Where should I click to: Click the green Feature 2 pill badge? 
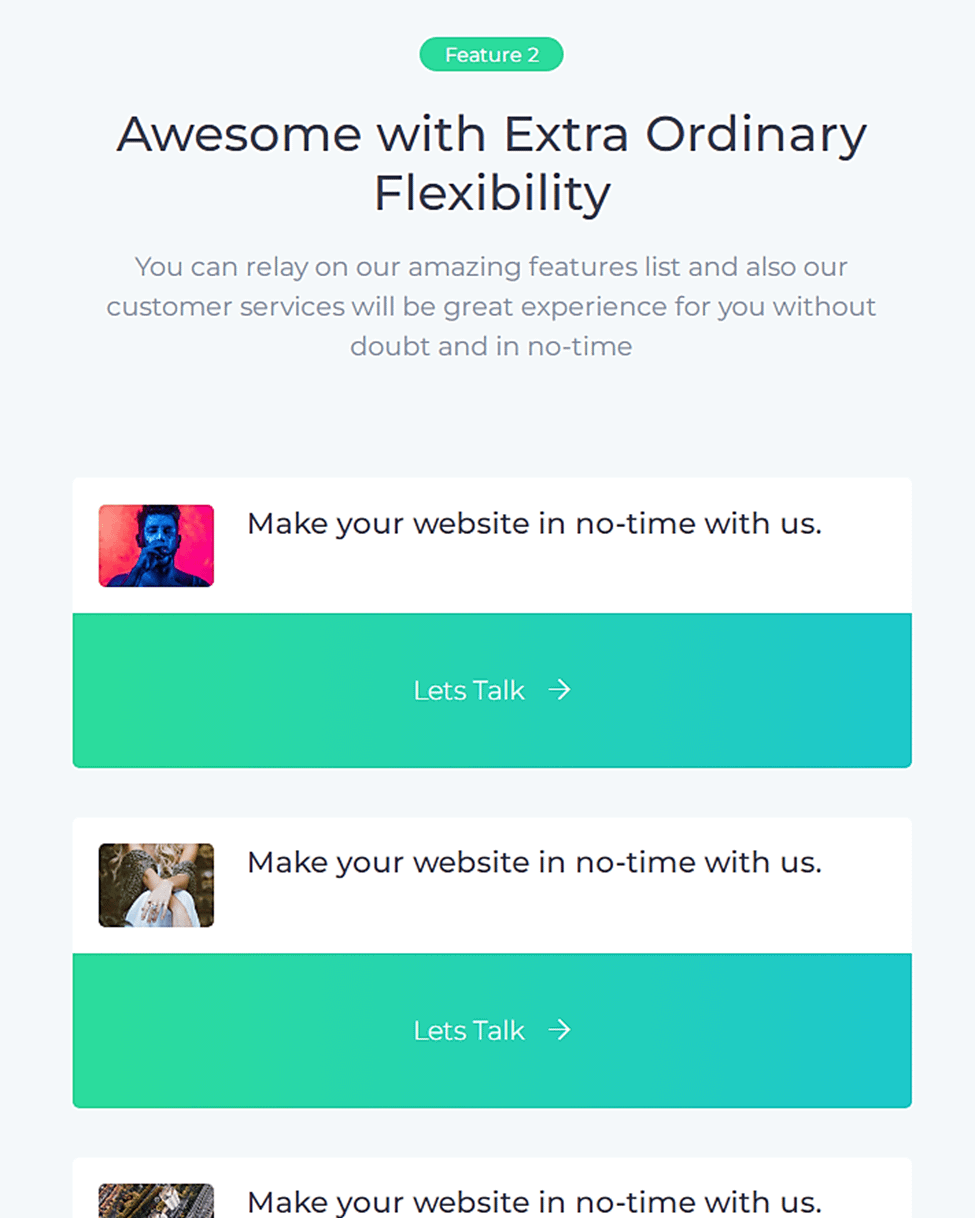pos(491,54)
